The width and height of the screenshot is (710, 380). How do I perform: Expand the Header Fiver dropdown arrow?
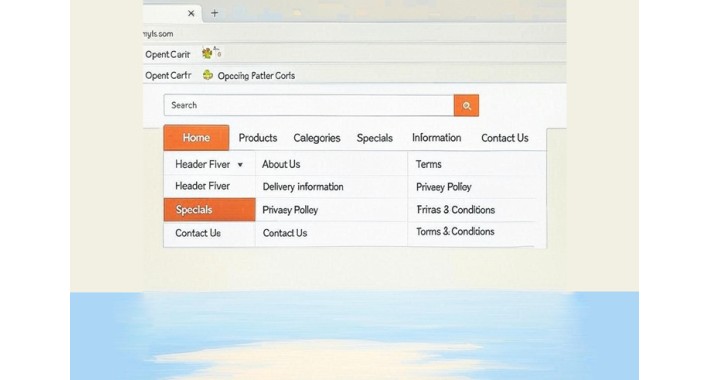(x=240, y=165)
